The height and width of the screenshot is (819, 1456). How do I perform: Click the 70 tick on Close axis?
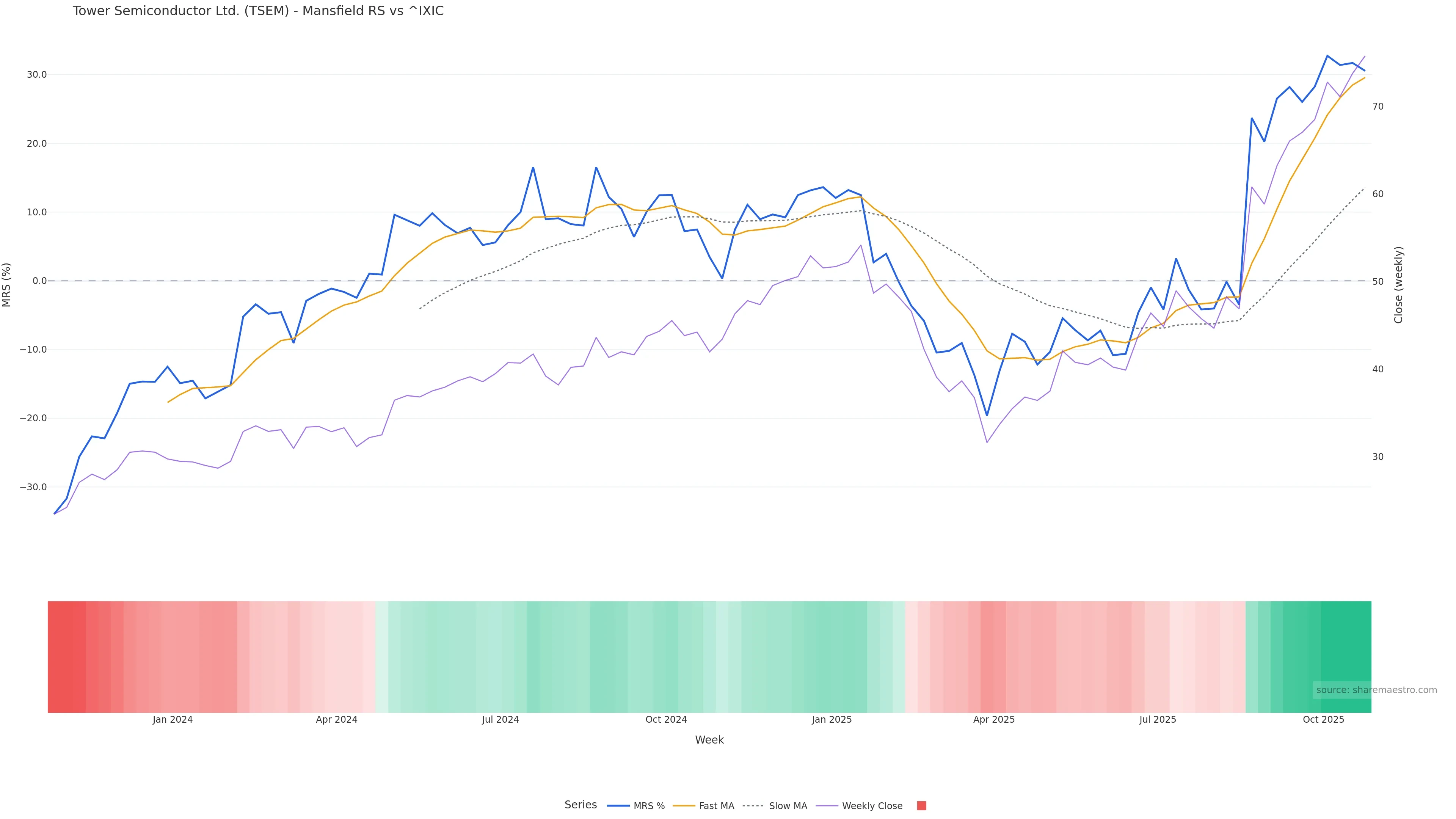(1378, 107)
